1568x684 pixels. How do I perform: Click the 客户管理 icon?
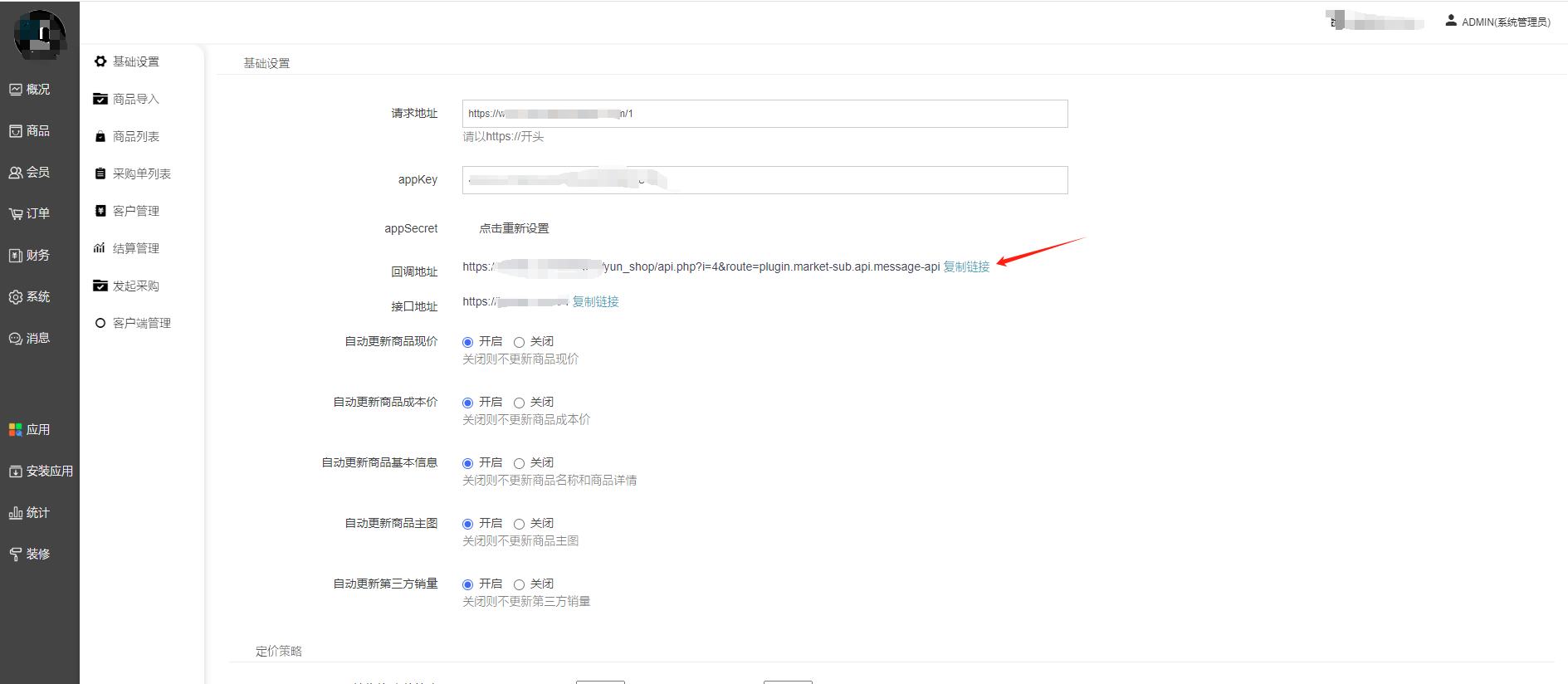(x=100, y=211)
